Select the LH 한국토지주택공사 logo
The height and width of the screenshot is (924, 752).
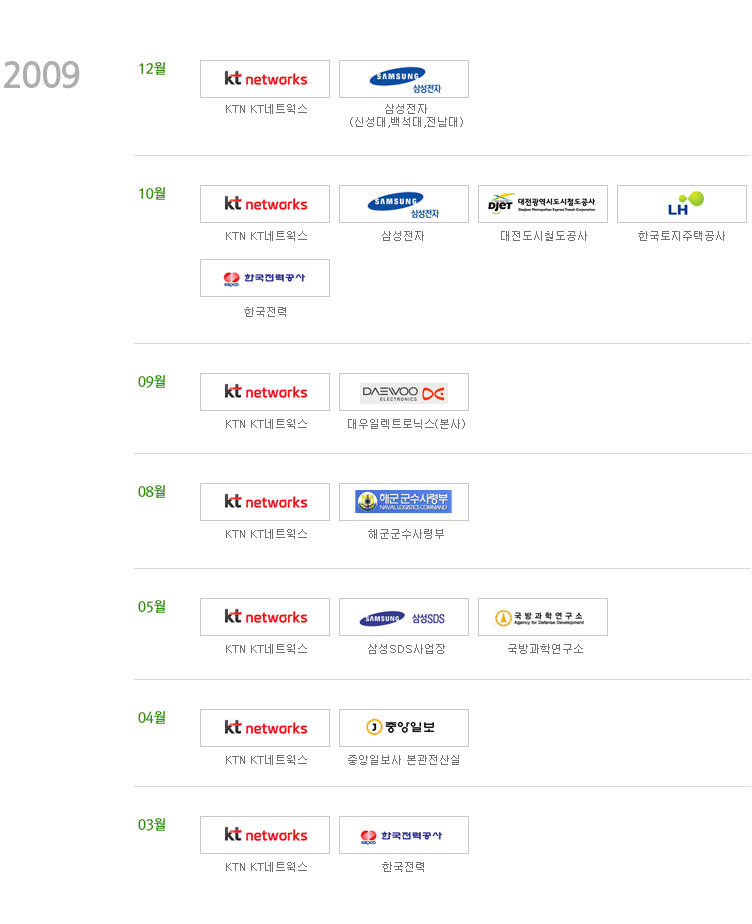pyautogui.click(x=682, y=204)
